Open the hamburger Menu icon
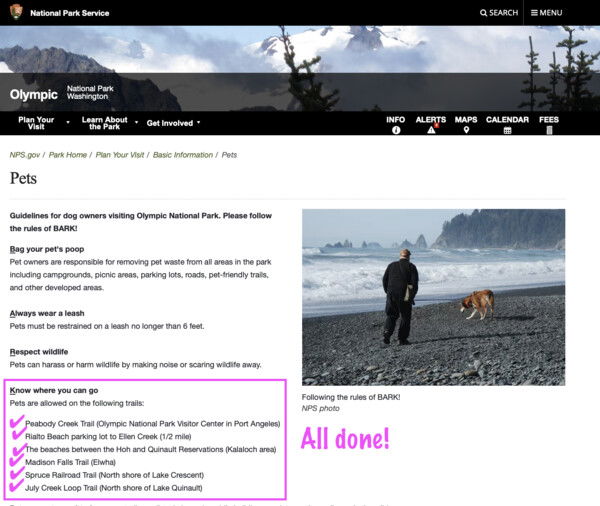The height and width of the screenshot is (506, 600). [x=534, y=13]
